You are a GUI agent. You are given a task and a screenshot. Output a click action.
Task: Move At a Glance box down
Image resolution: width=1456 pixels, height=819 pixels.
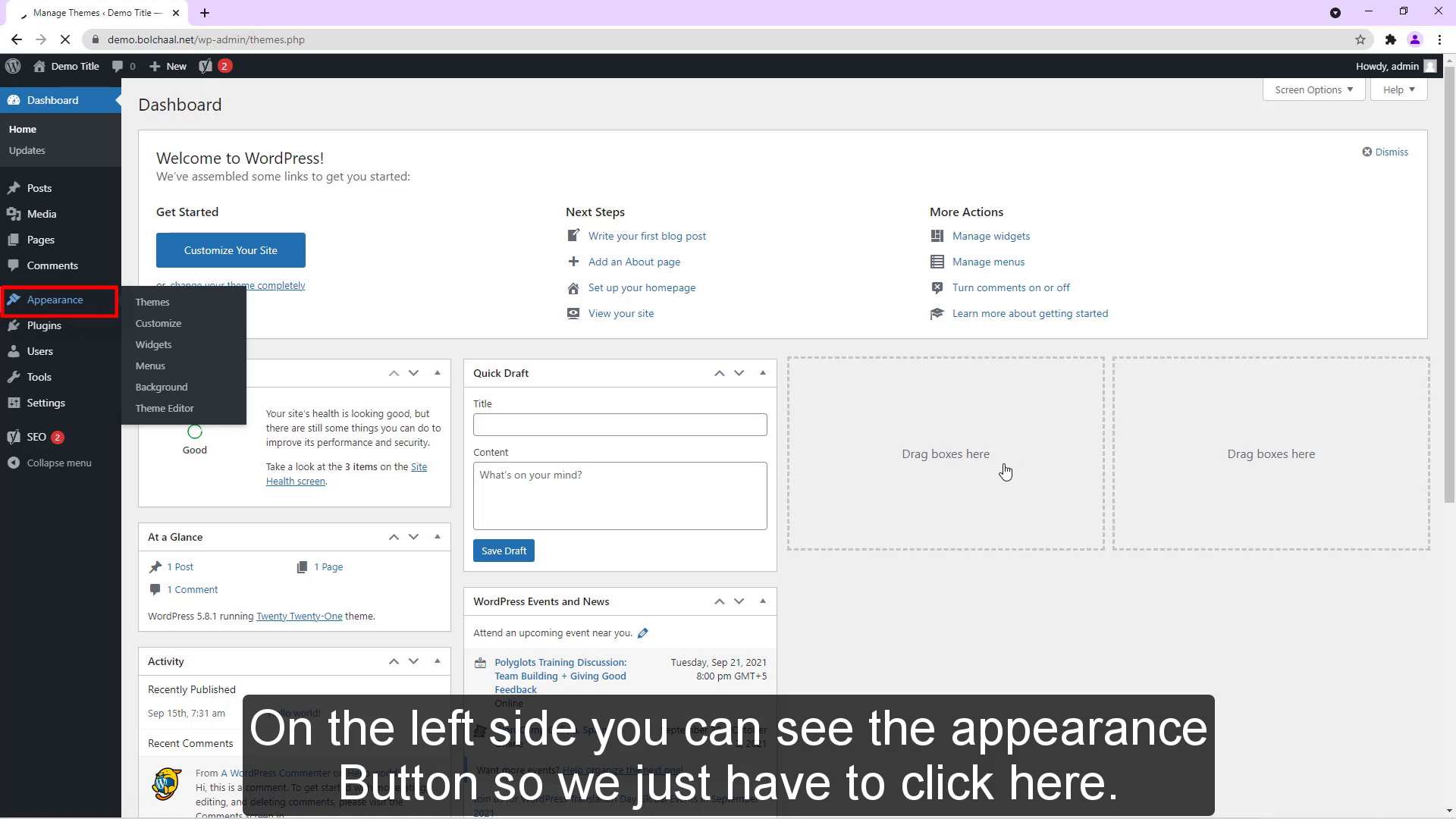(413, 537)
